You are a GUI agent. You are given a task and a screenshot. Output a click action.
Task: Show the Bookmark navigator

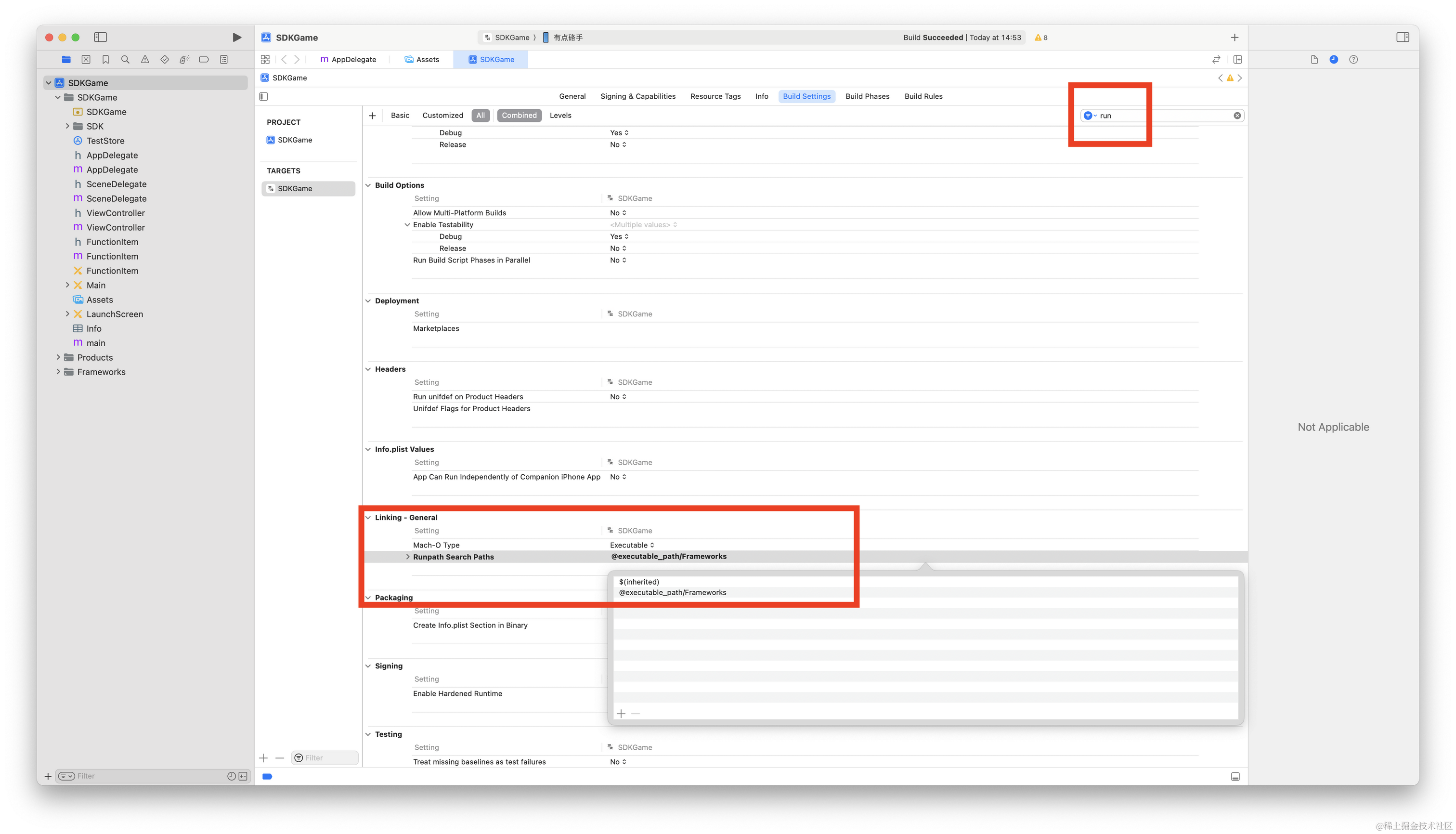105,60
